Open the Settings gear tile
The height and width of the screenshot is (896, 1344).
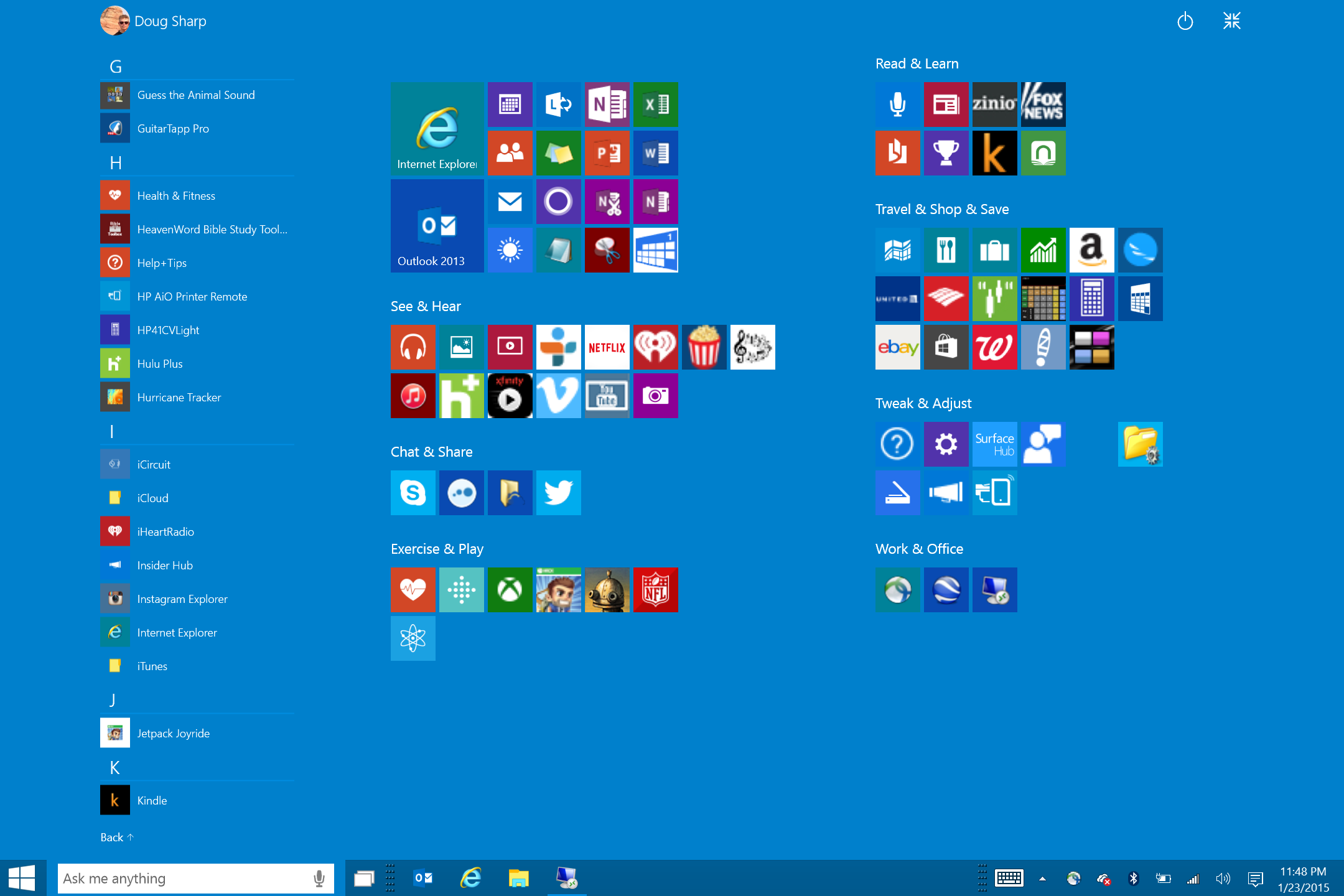946,444
